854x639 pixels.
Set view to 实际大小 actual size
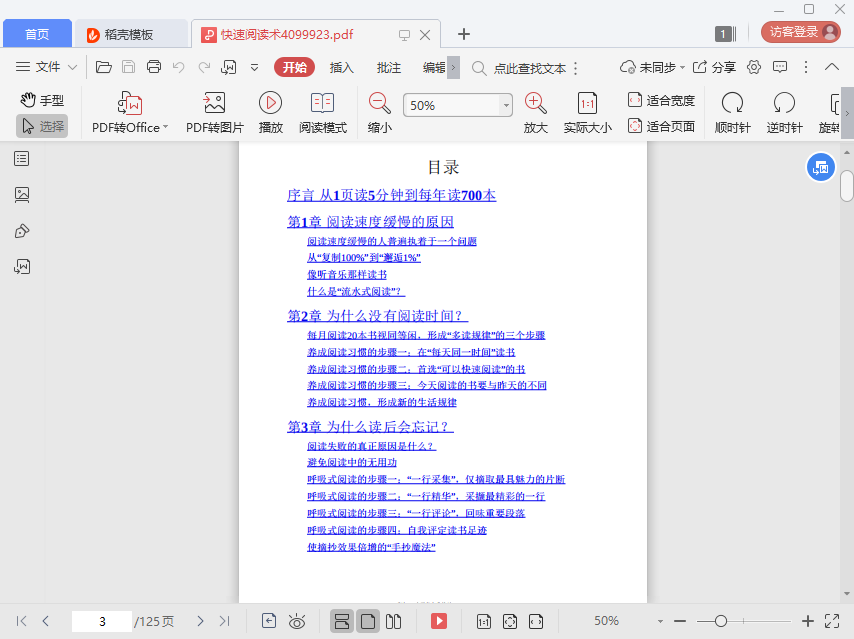(x=587, y=113)
